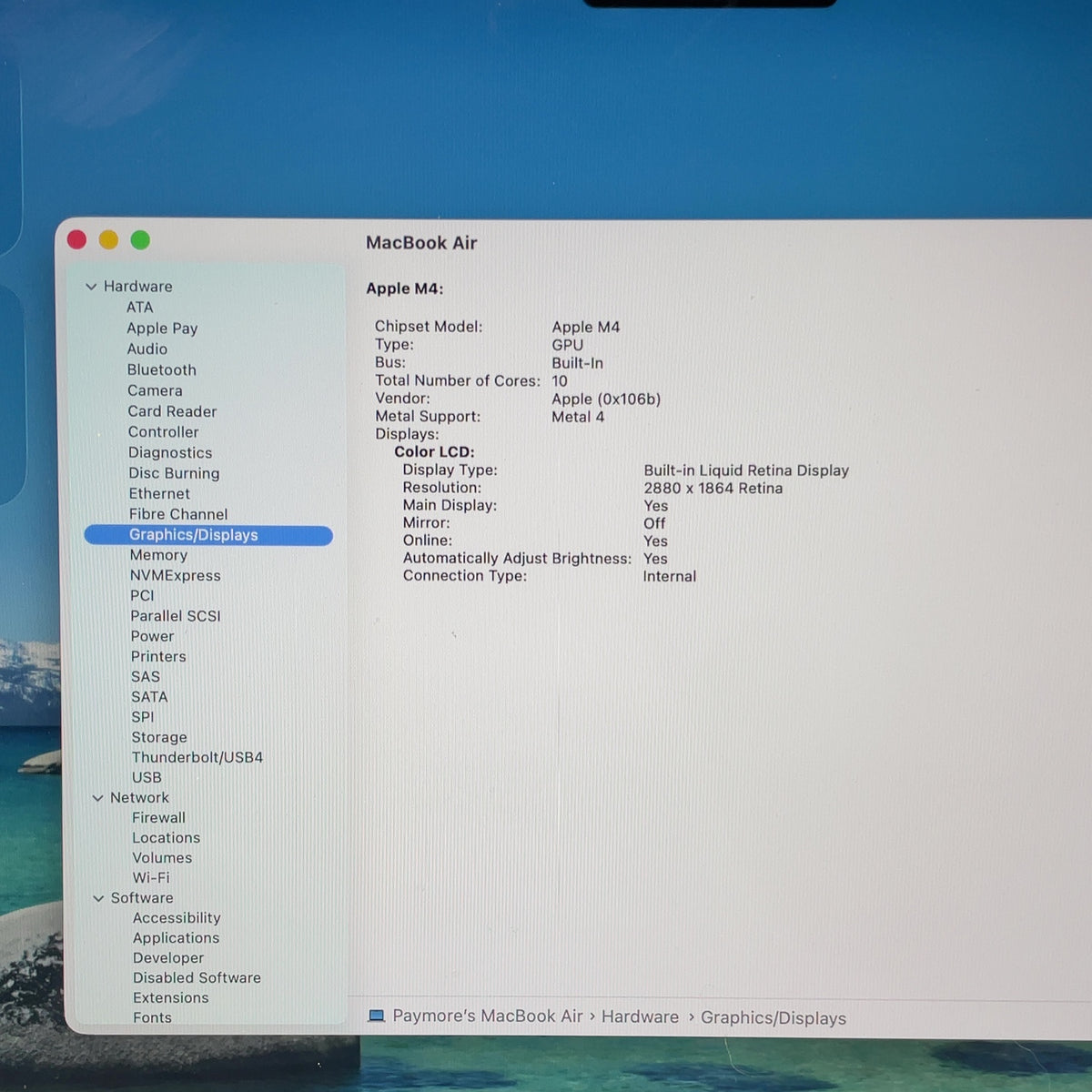Minimize window with the yellow button
The width and height of the screenshot is (1092, 1092).
[108, 239]
